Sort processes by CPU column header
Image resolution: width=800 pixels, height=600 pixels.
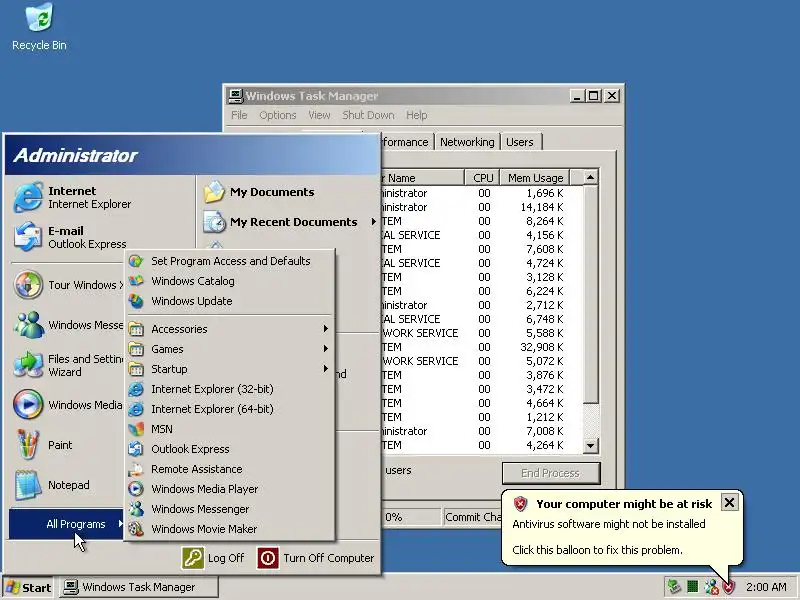[482, 178]
